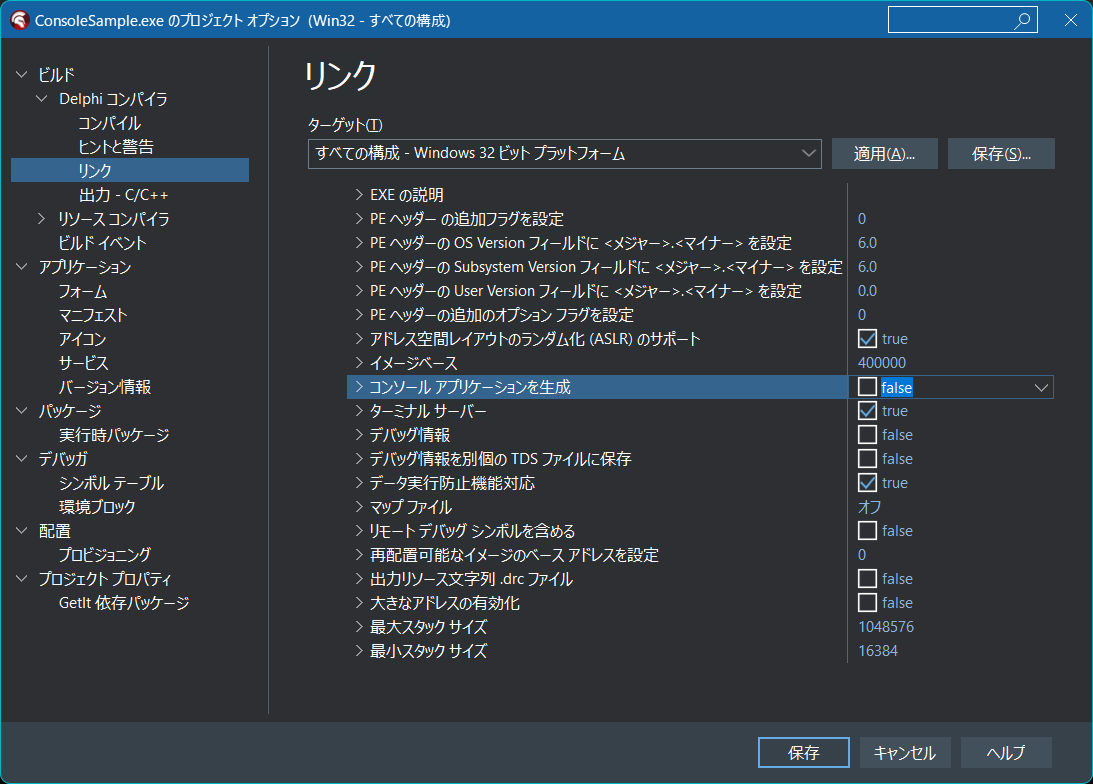Toggle ASLR サポート checkbox
Screen dimensions: 1093x784
pyautogui.click(x=867, y=339)
